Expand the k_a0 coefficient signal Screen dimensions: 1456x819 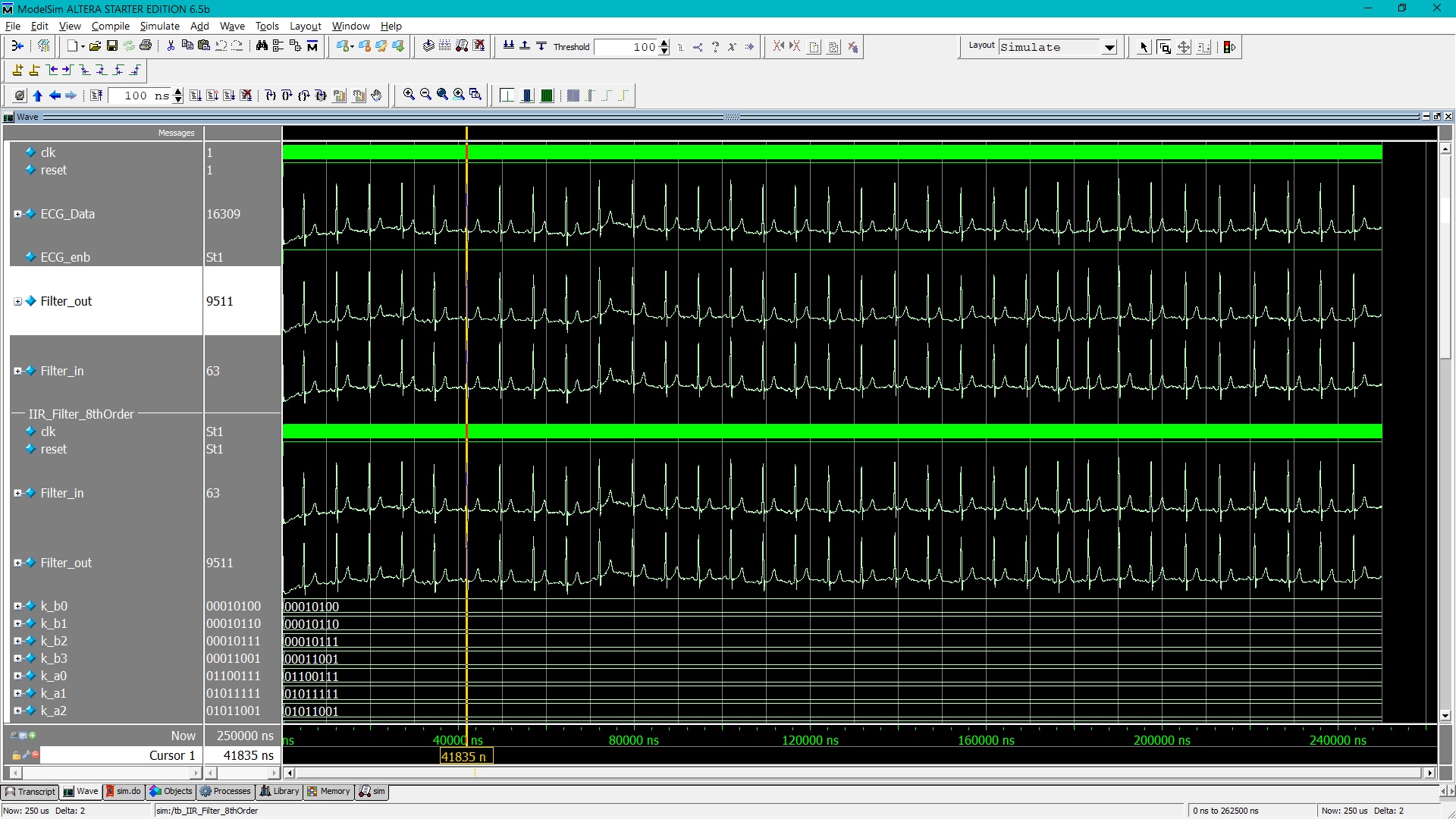click(17, 676)
